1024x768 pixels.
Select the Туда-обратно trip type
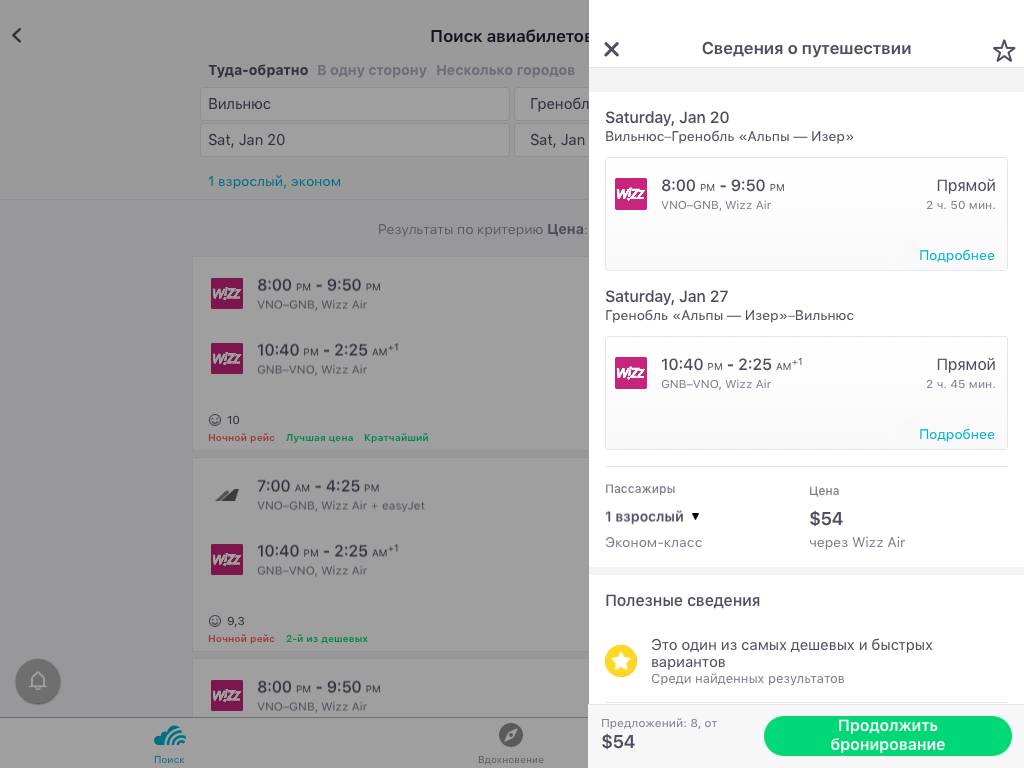(258, 71)
